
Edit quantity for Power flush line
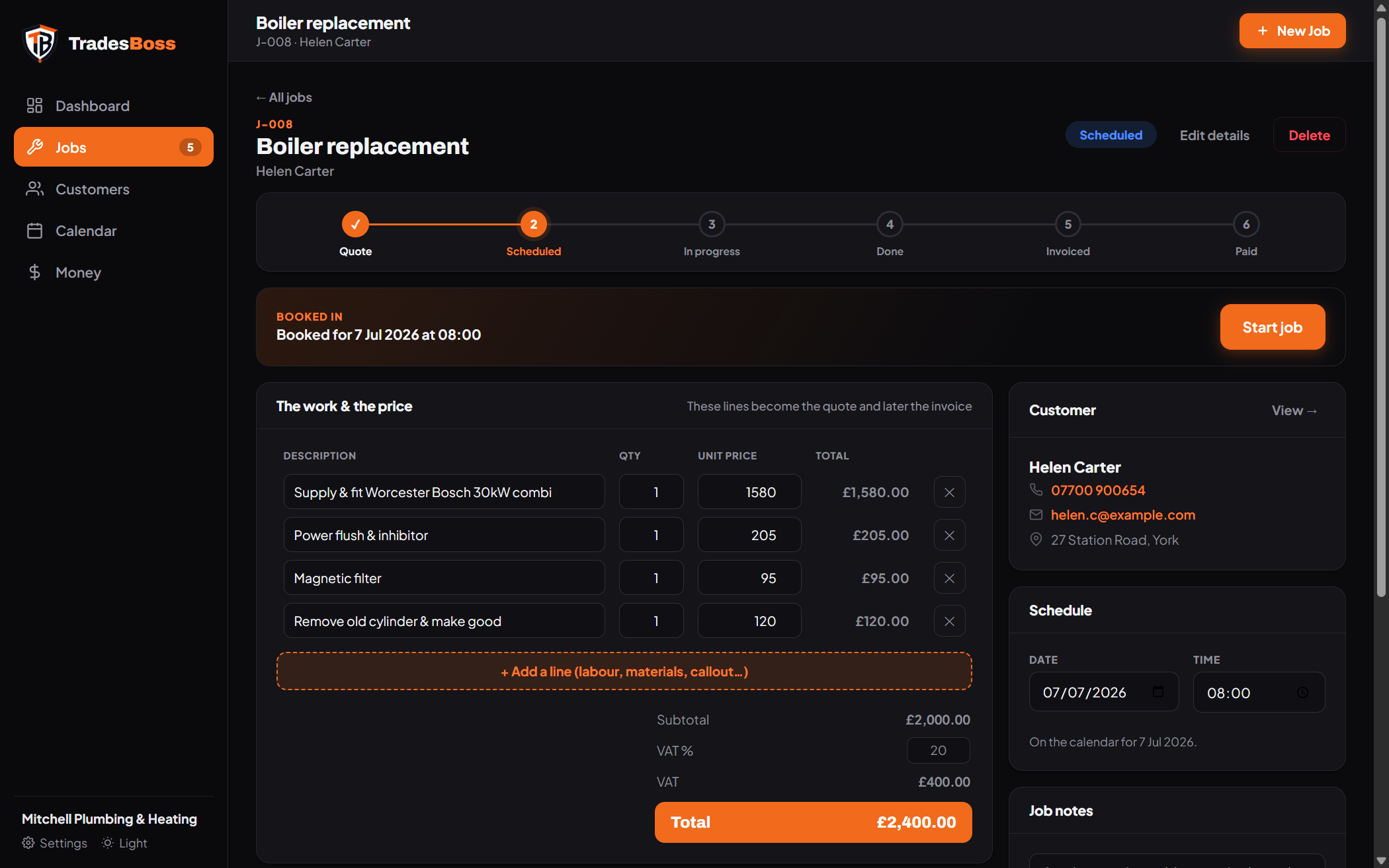pos(651,535)
